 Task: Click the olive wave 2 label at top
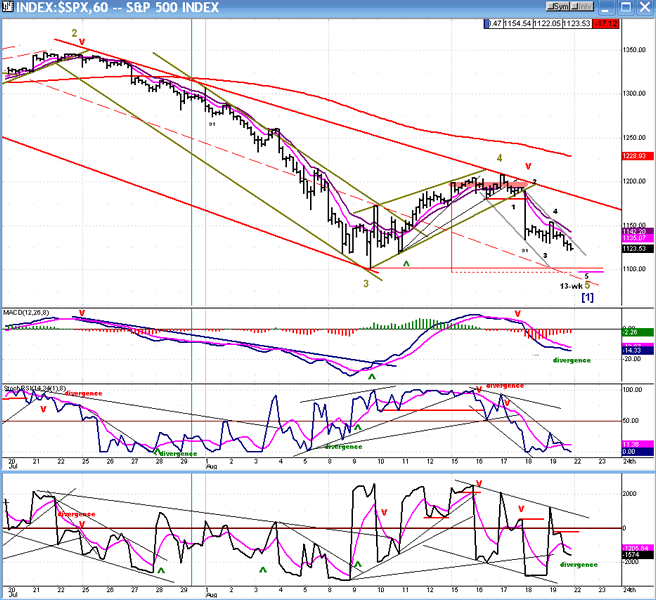(x=74, y=33)
